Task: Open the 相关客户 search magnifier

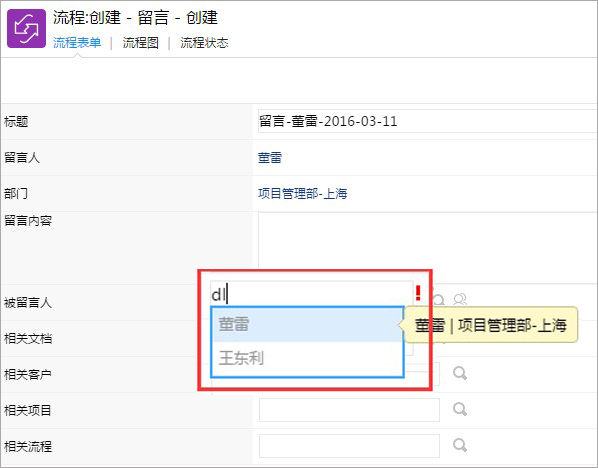Action: (460, 373)
